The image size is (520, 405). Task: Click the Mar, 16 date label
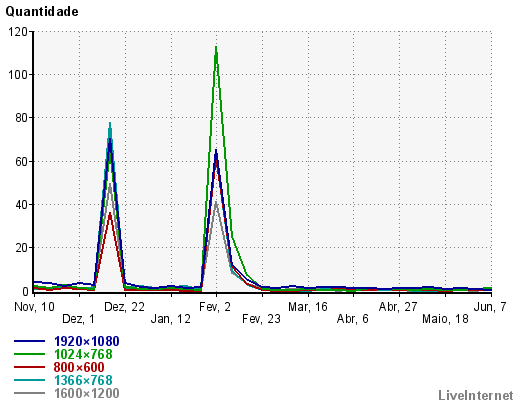308,307
